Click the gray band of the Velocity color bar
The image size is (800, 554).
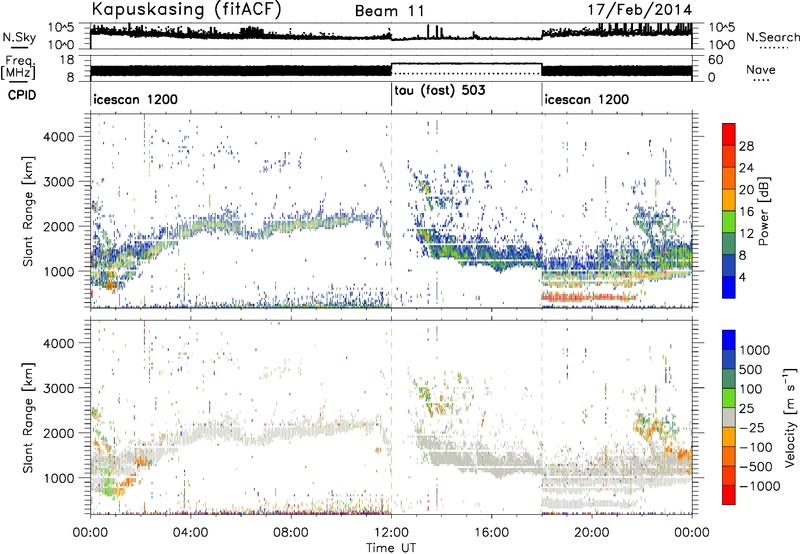(x=729, y=418)
